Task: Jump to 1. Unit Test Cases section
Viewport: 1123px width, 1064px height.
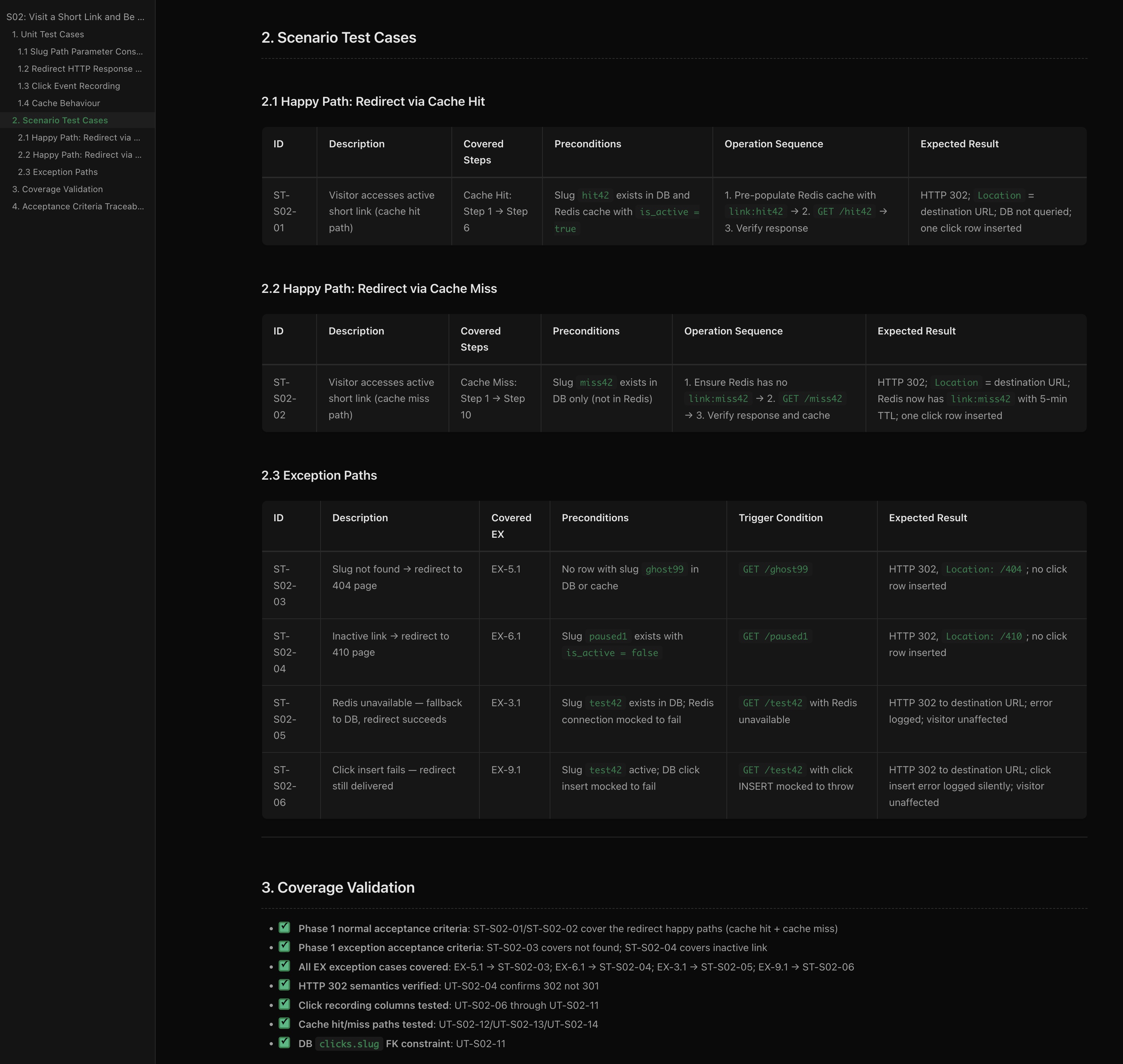Action: coord(48,35)
